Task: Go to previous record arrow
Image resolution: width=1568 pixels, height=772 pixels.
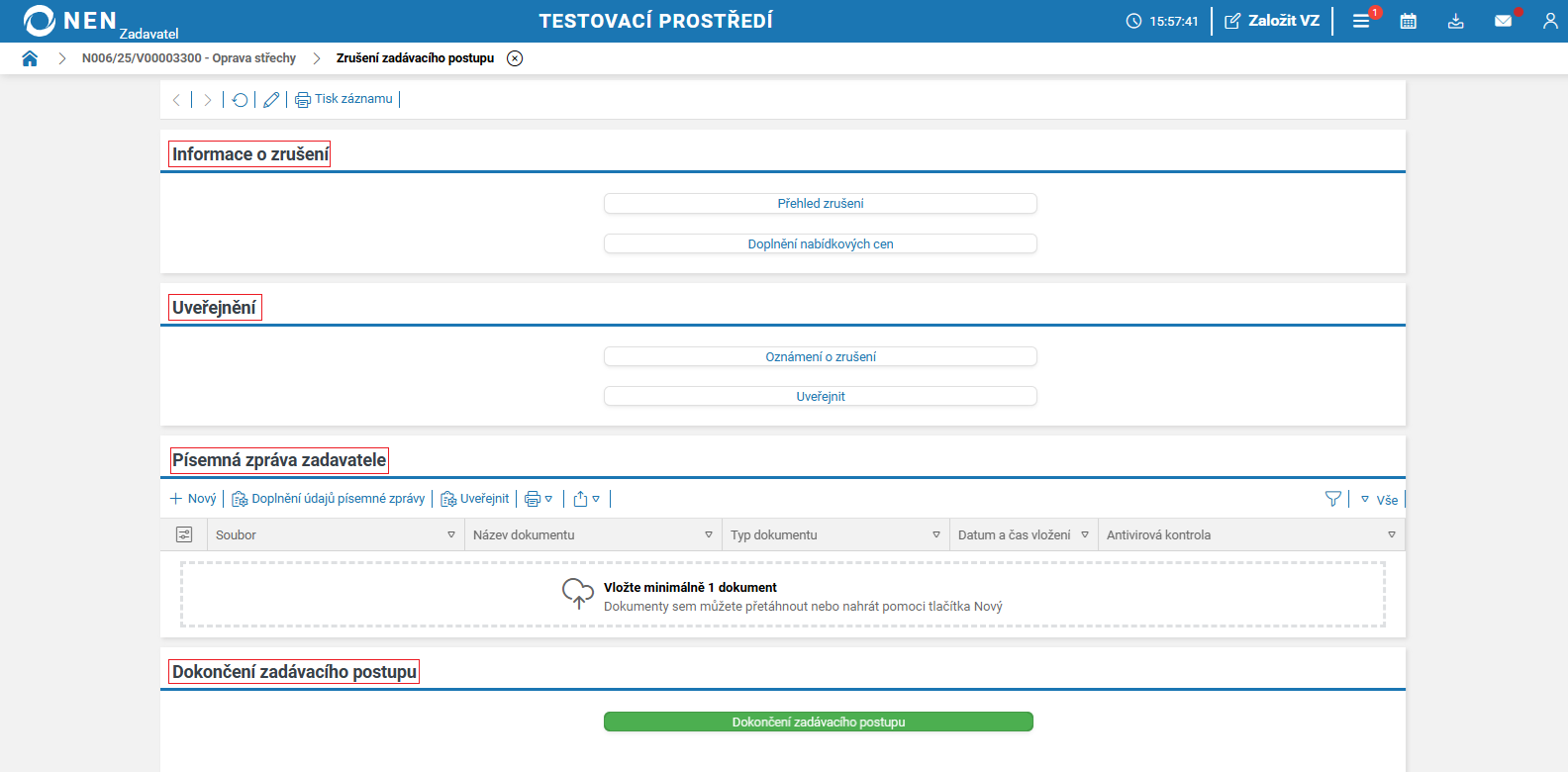Action: (x=176, y=100)
